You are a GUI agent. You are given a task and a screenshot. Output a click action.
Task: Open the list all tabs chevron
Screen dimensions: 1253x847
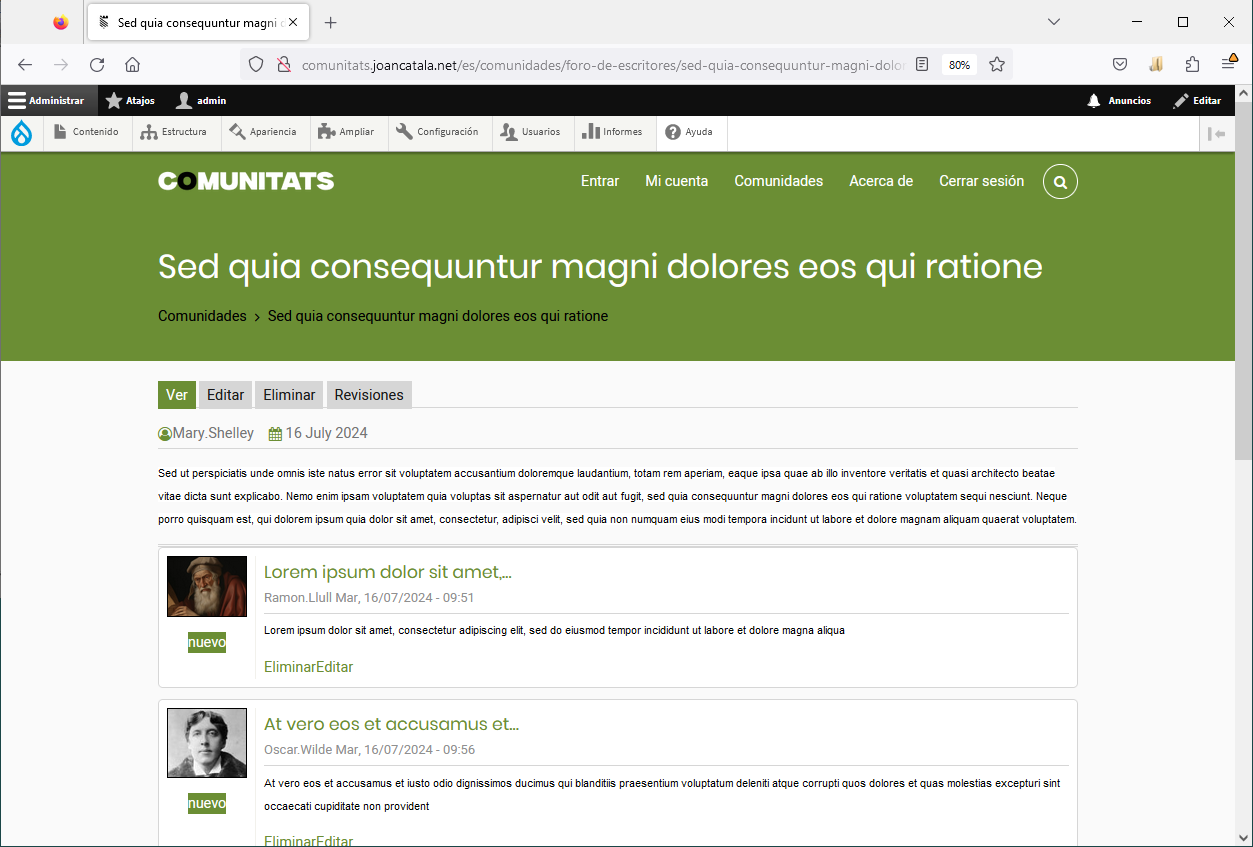pyautogui.click(x=1054, y=22)
